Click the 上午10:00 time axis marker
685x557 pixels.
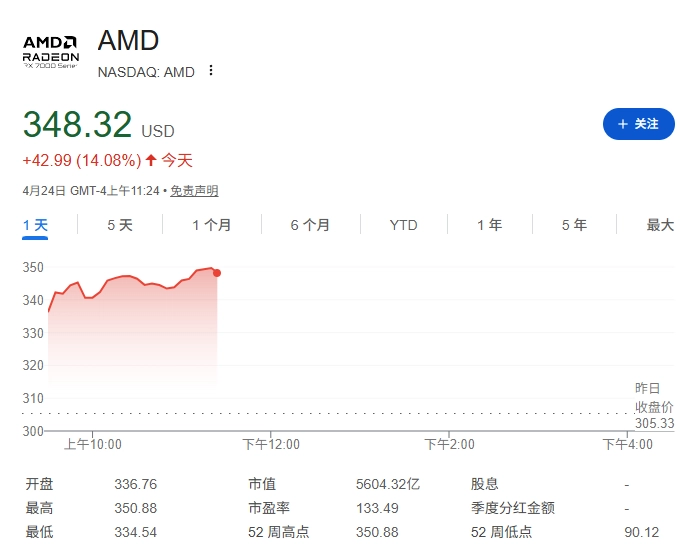coord(93,444)
